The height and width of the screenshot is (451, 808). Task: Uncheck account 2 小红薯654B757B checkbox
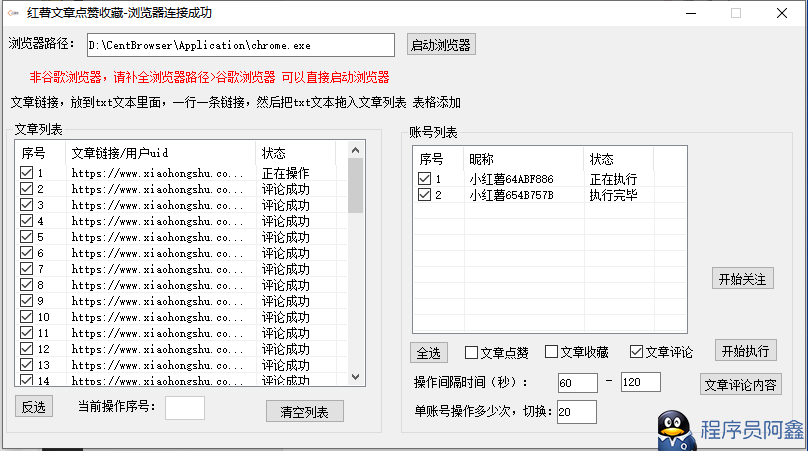click(x=424, y=195)
